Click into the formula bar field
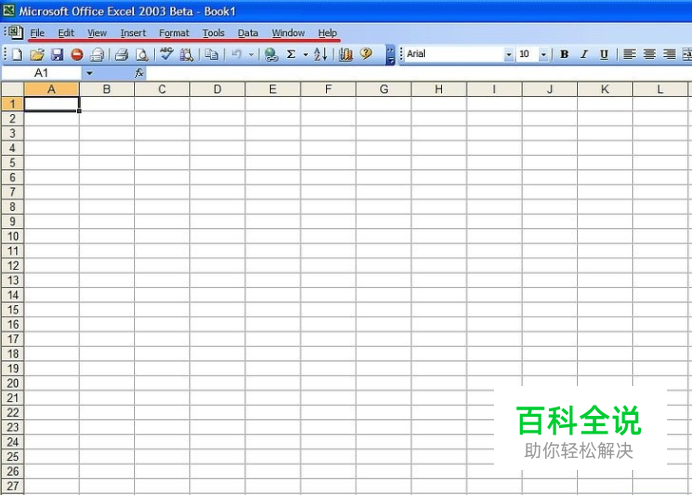Screen dimensions: 692x495 click(x=418, y=73)
